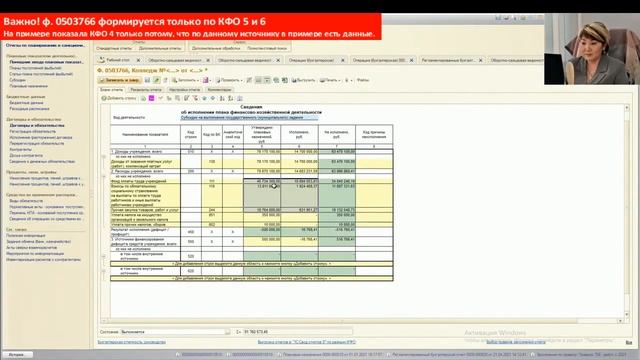Click the Файлы button
This screenshot has height=360, width=640.
tap(363, 80)
